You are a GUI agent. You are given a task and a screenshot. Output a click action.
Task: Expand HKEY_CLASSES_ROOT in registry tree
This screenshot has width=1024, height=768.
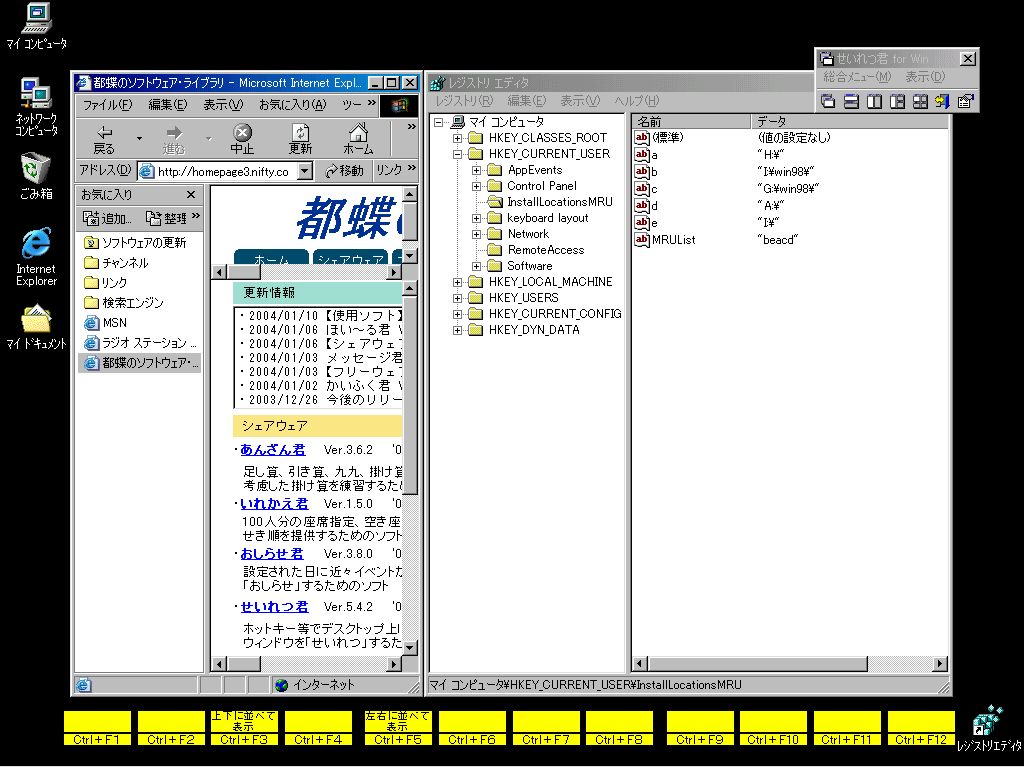coord(458,138)
